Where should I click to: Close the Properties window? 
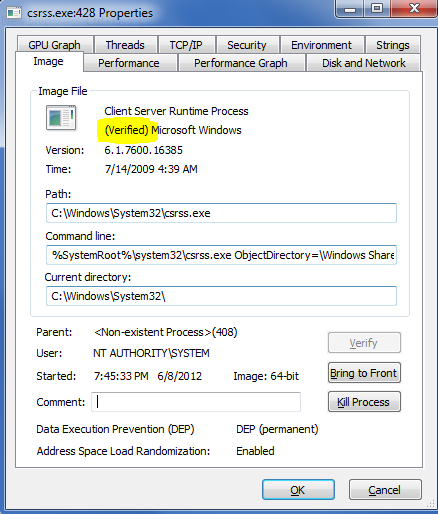pos(414,8)
